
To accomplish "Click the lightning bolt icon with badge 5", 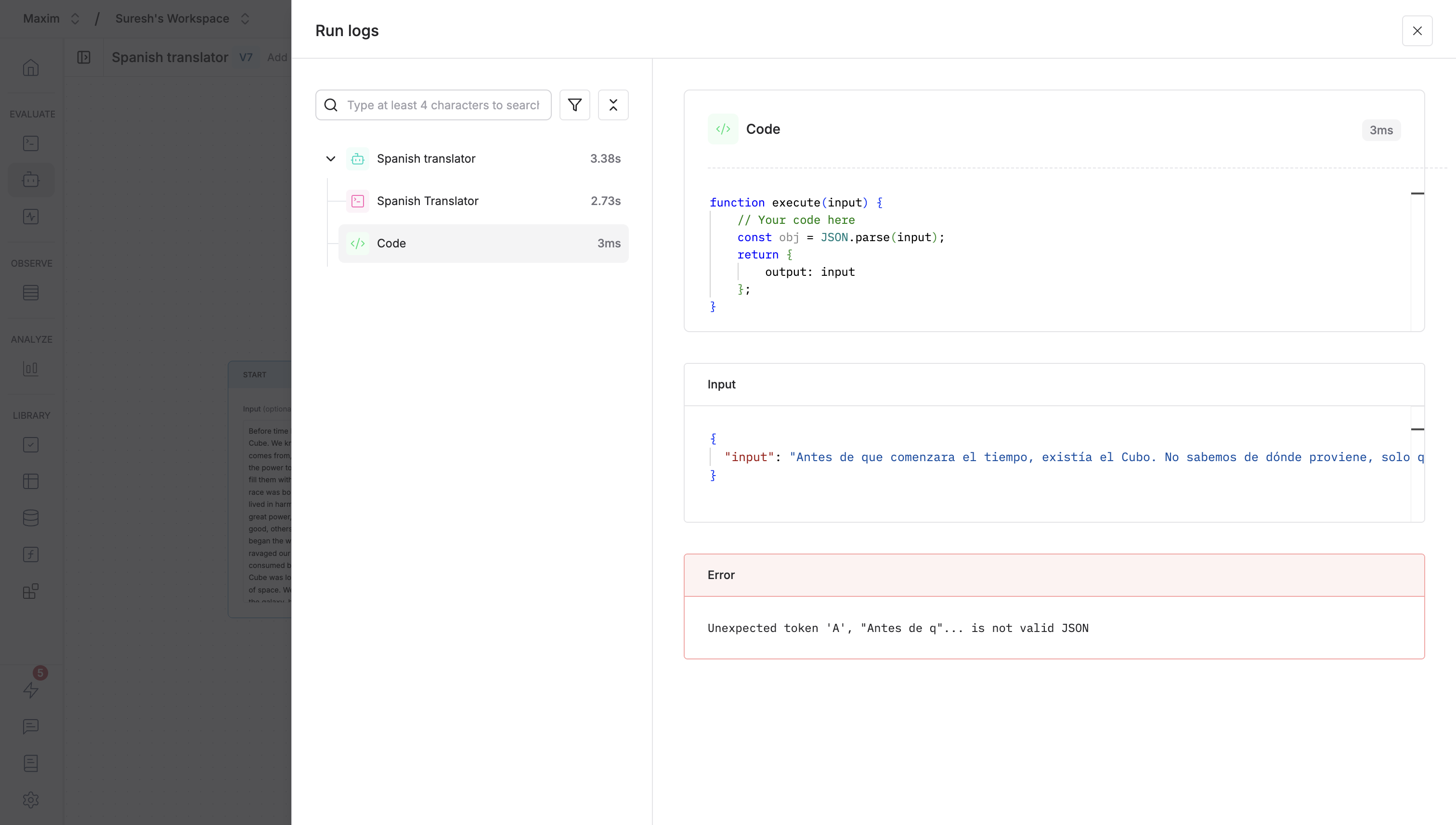I will [31, 690].
